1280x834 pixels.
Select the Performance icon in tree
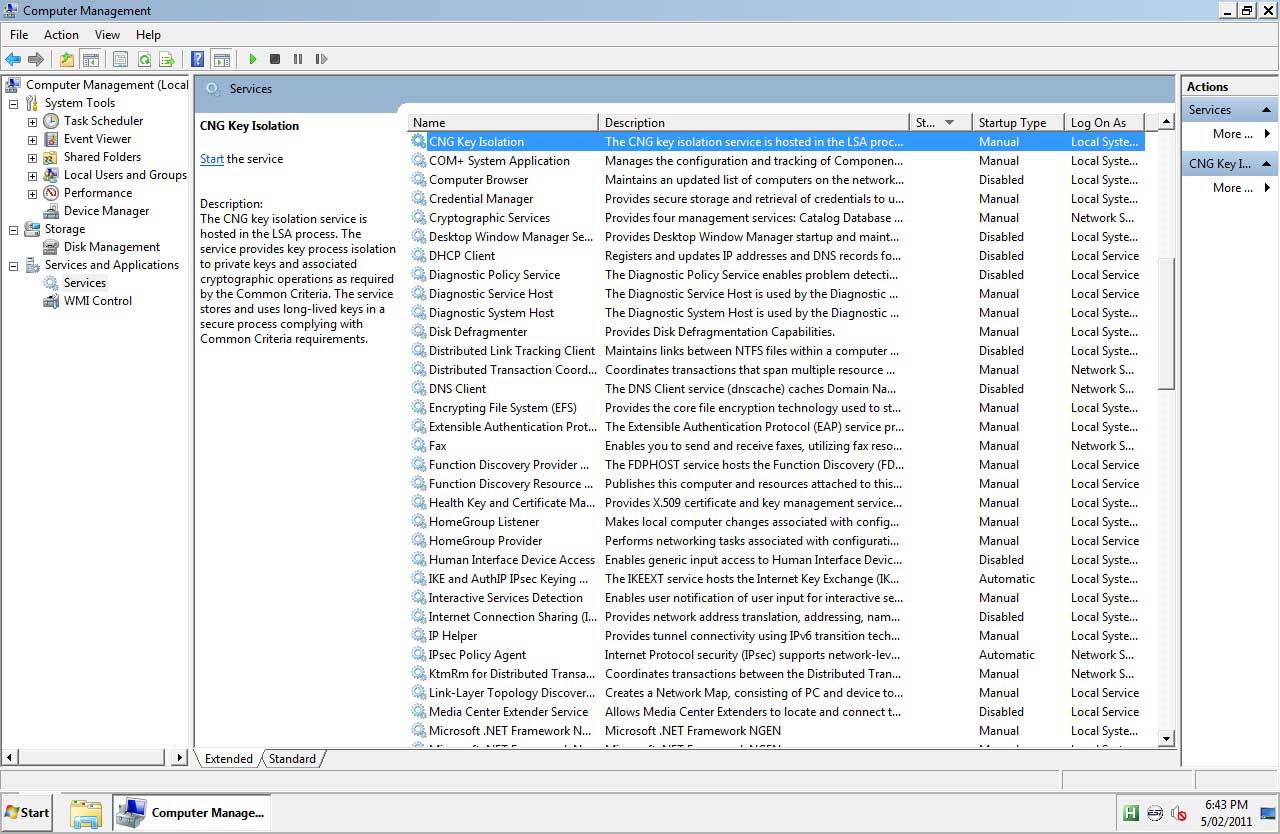click(51, 193)
